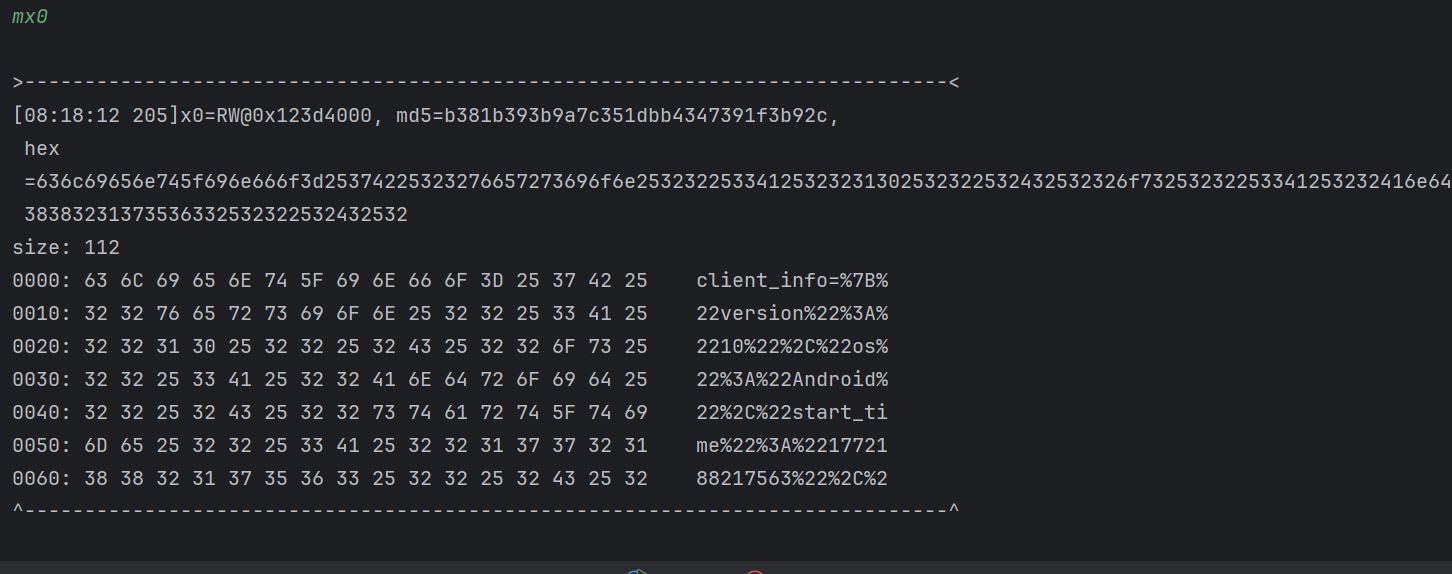Click the timestamp 08:18:12 205
Image resolution: width=1452 pixels, height=574 pixels.
click(95, 116)
